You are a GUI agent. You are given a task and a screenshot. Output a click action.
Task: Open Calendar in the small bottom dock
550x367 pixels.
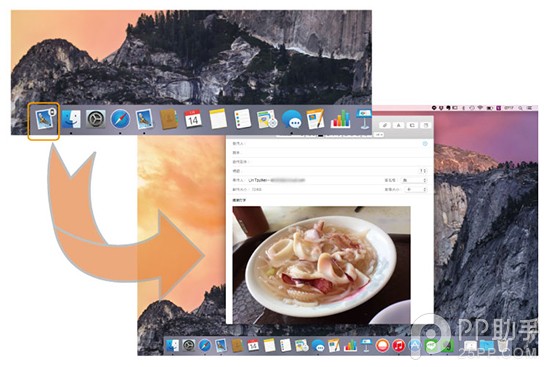pyautogui.click(x=253, y=346)
